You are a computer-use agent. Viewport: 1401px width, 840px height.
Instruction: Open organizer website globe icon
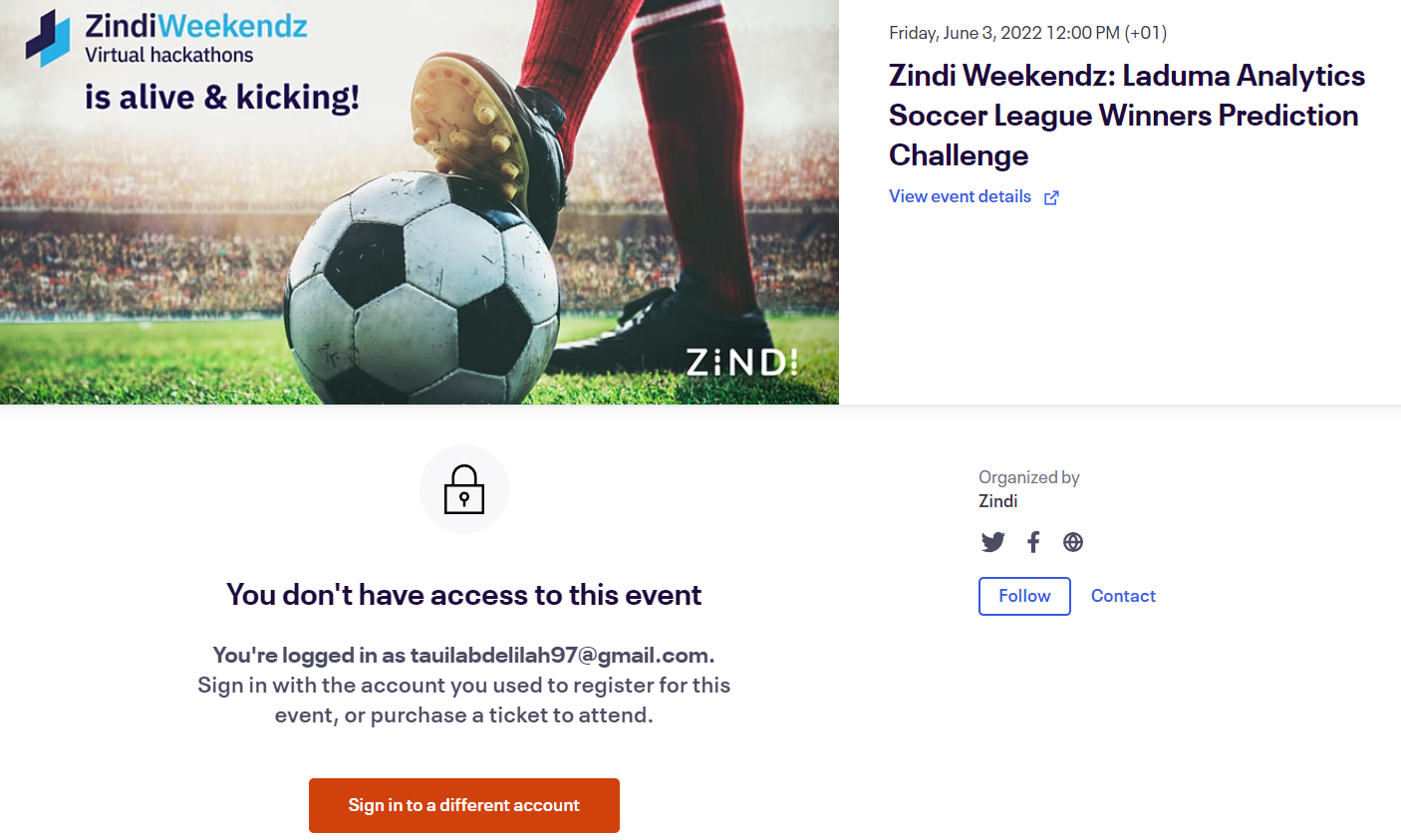coord(1073,542)
